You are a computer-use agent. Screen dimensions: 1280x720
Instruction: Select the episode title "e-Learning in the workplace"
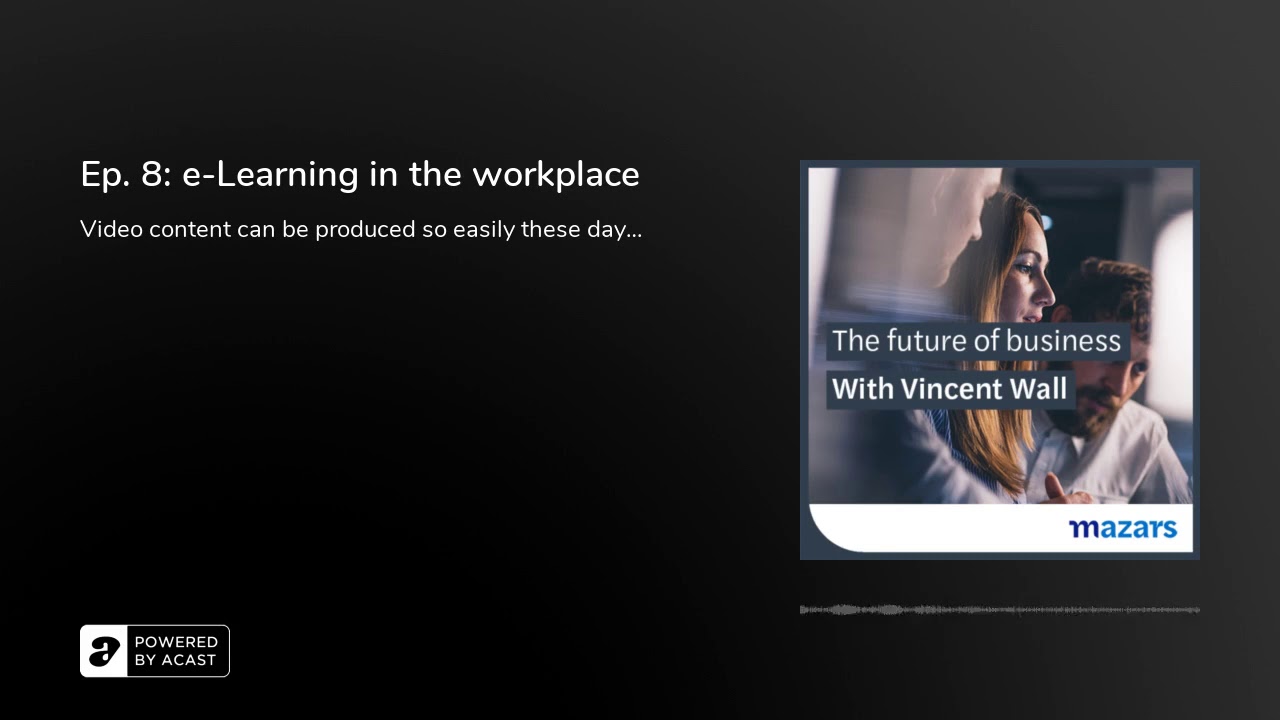click(411, 175)
